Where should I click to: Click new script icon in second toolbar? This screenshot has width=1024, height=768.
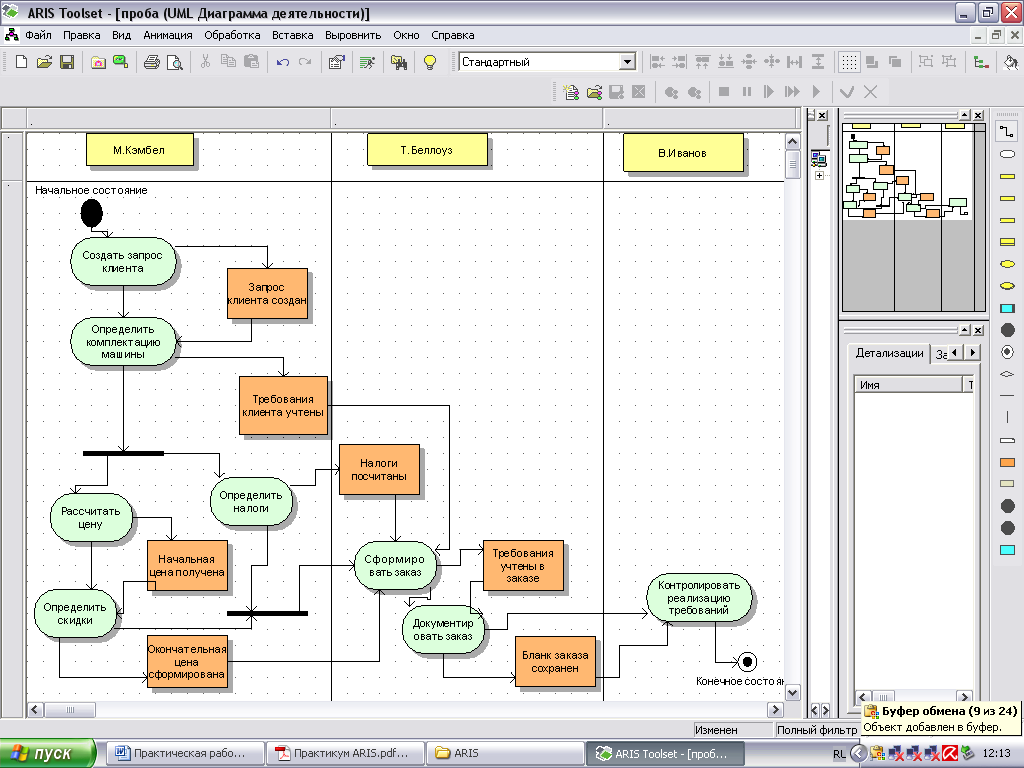(x=571, y=91)
